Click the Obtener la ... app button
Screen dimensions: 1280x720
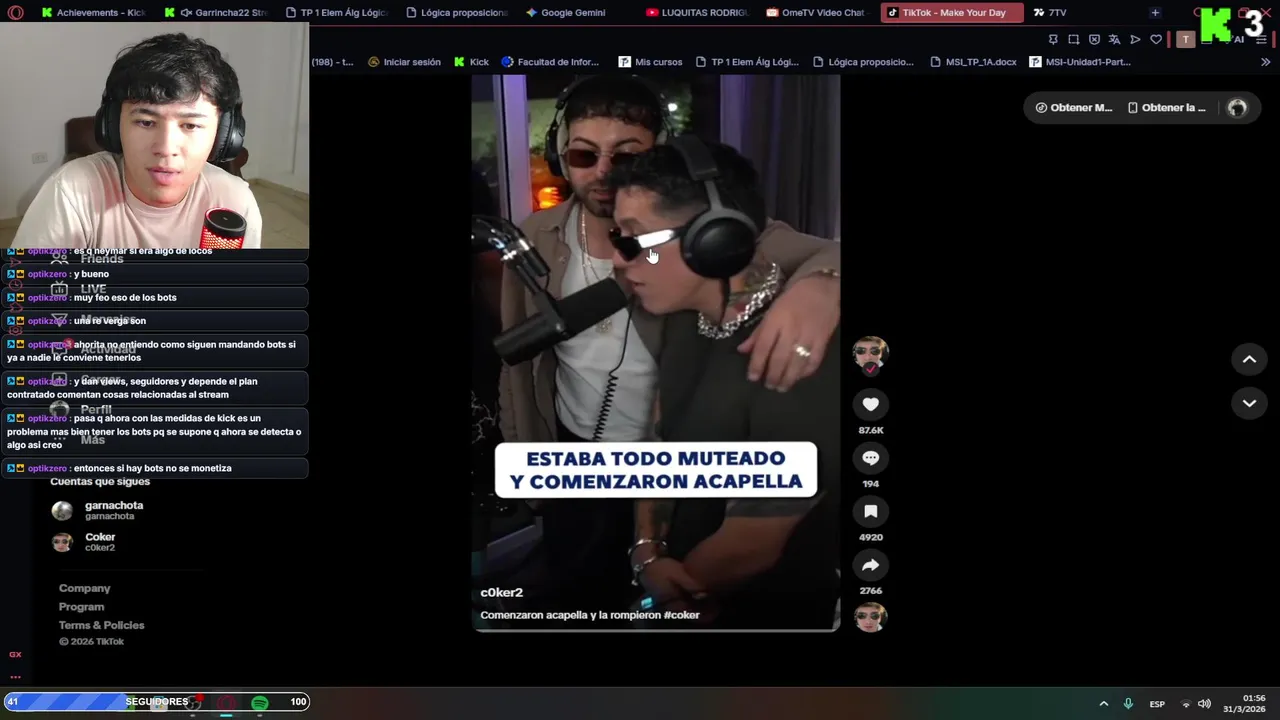coord(1167,108)
